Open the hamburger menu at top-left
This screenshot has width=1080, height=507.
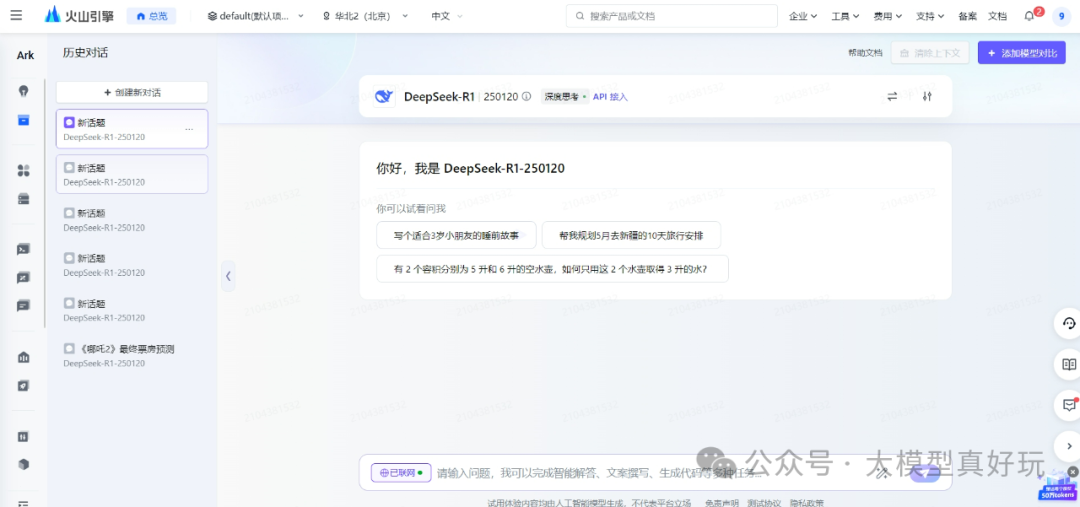click(x=17, y=15)
